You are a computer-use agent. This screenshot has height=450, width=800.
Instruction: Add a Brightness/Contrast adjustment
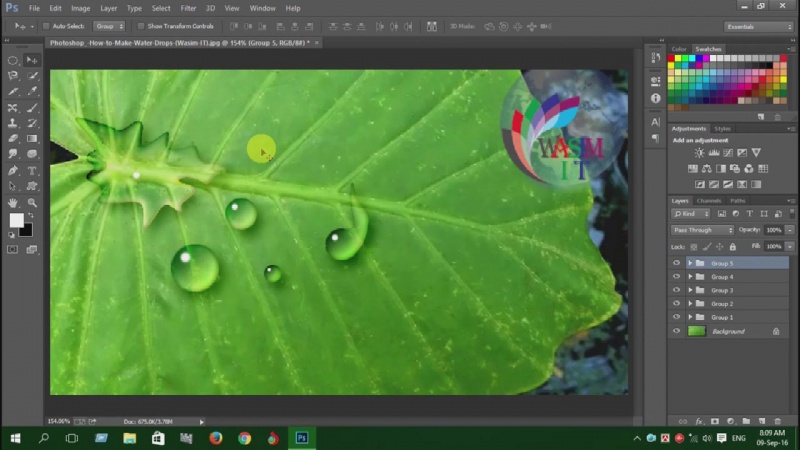(699, 153)
